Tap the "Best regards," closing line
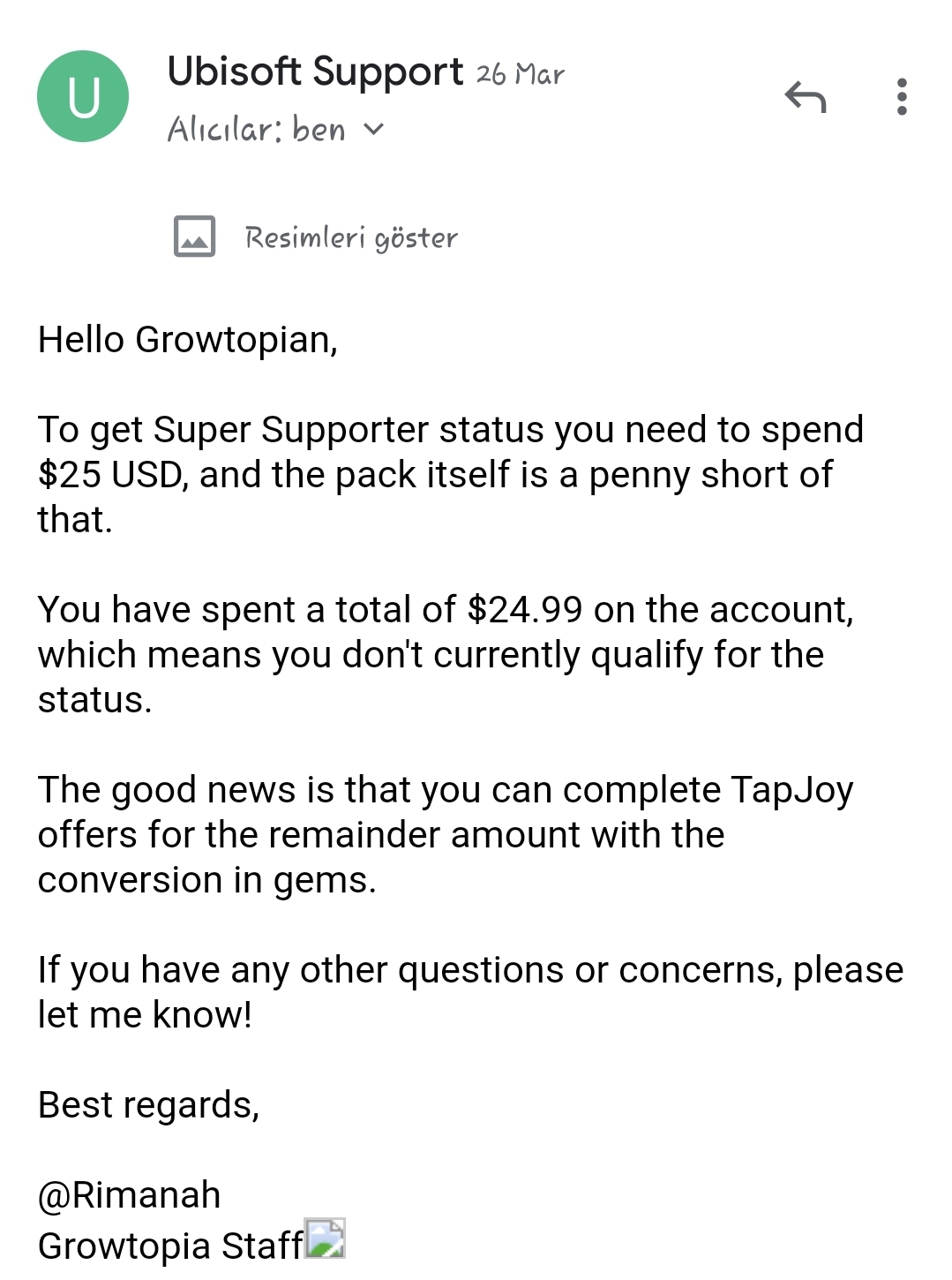The height and width of the screenshot is (1280, 952). coord(148,1105)
